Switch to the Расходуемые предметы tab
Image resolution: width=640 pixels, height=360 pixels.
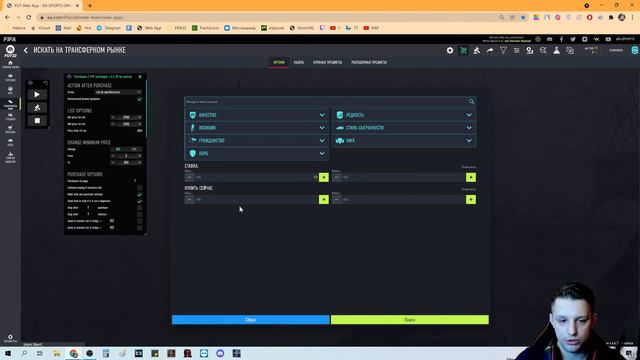point(369,62)
